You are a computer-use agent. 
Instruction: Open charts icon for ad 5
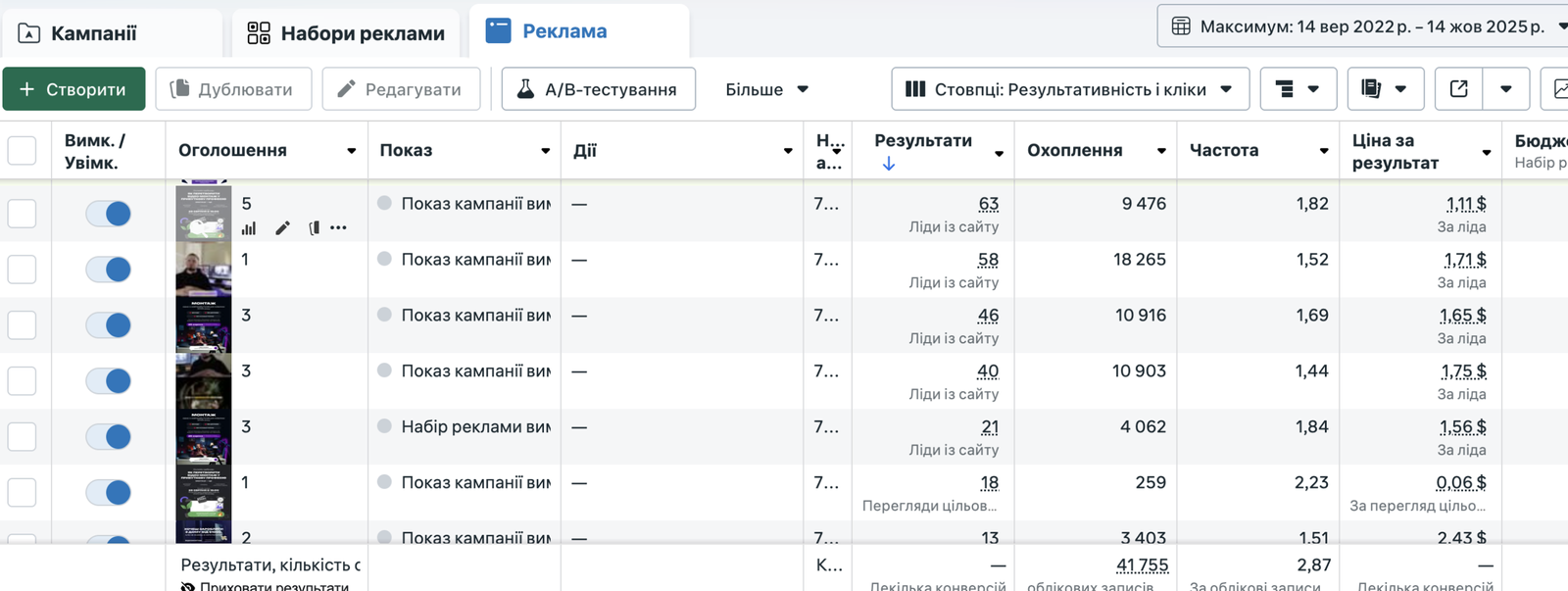tap(249, 228)
